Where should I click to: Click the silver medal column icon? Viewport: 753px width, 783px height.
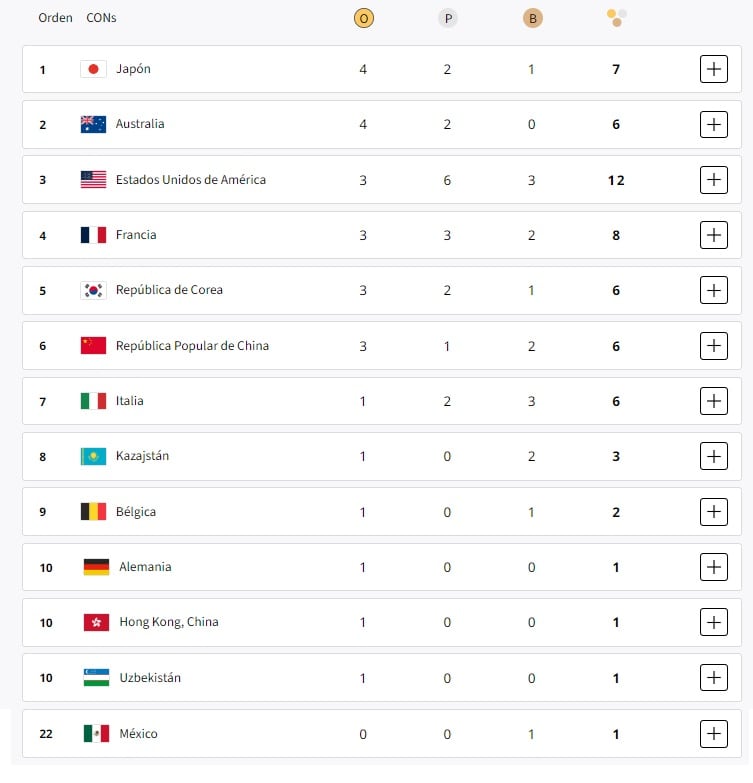tap(447, 19)
